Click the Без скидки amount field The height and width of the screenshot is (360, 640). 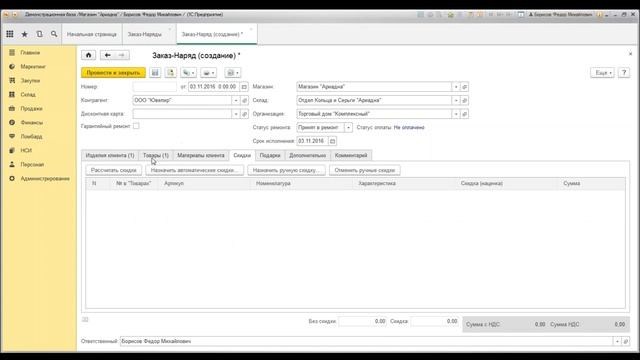pyautogui.click(x=362, y=322)
